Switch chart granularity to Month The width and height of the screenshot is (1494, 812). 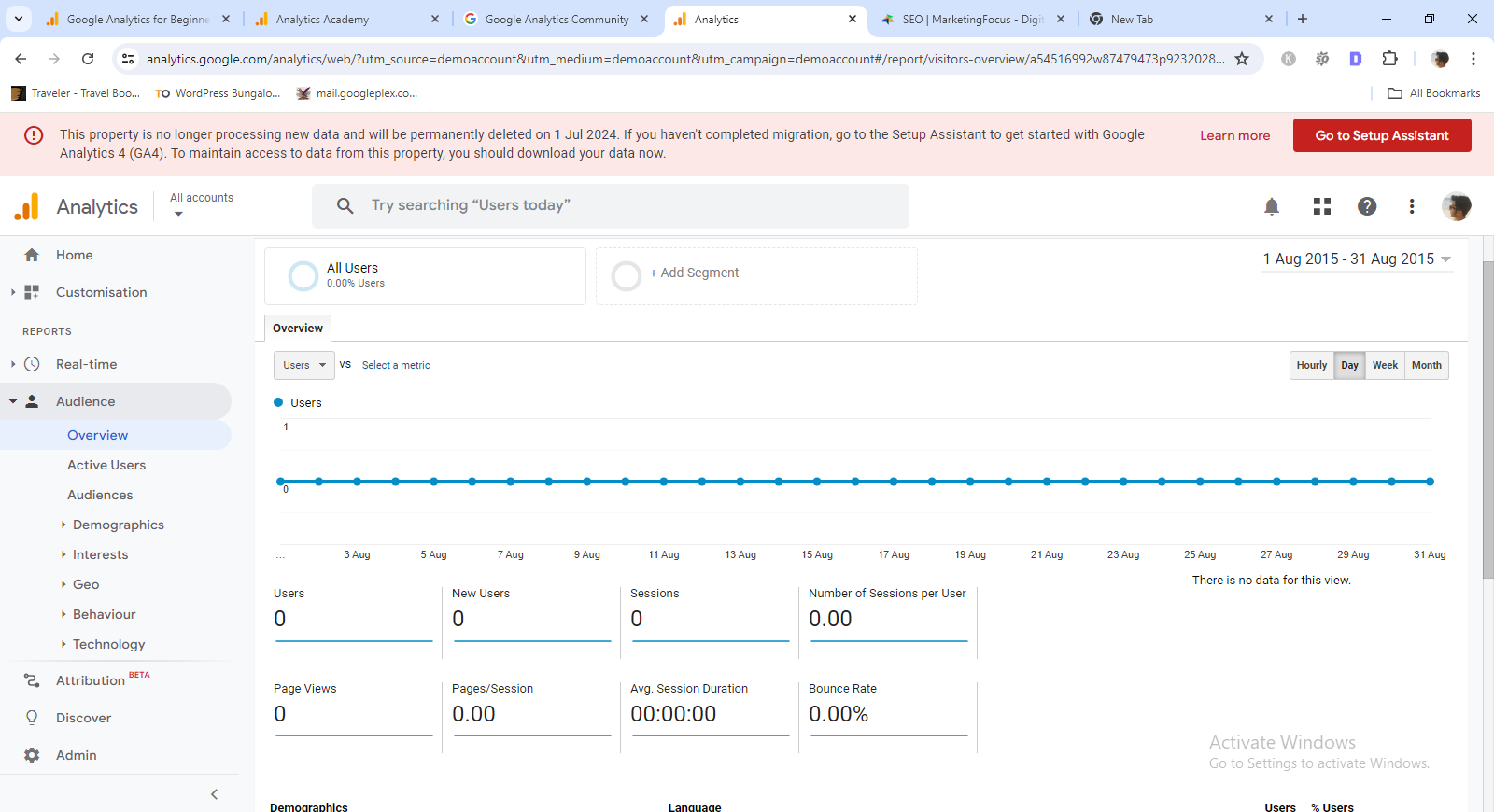point(1427,365)
